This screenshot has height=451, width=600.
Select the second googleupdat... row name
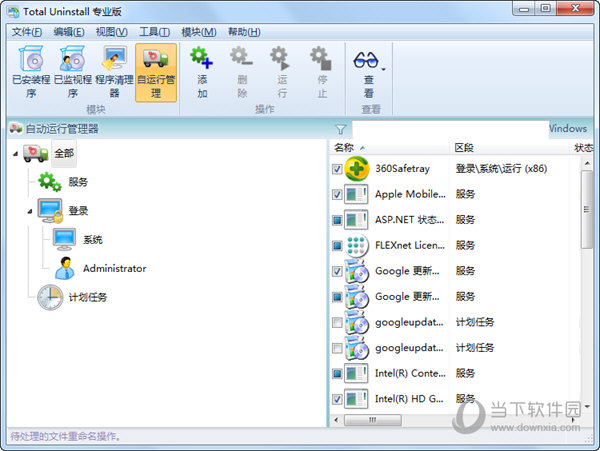(x=409, y=348)
